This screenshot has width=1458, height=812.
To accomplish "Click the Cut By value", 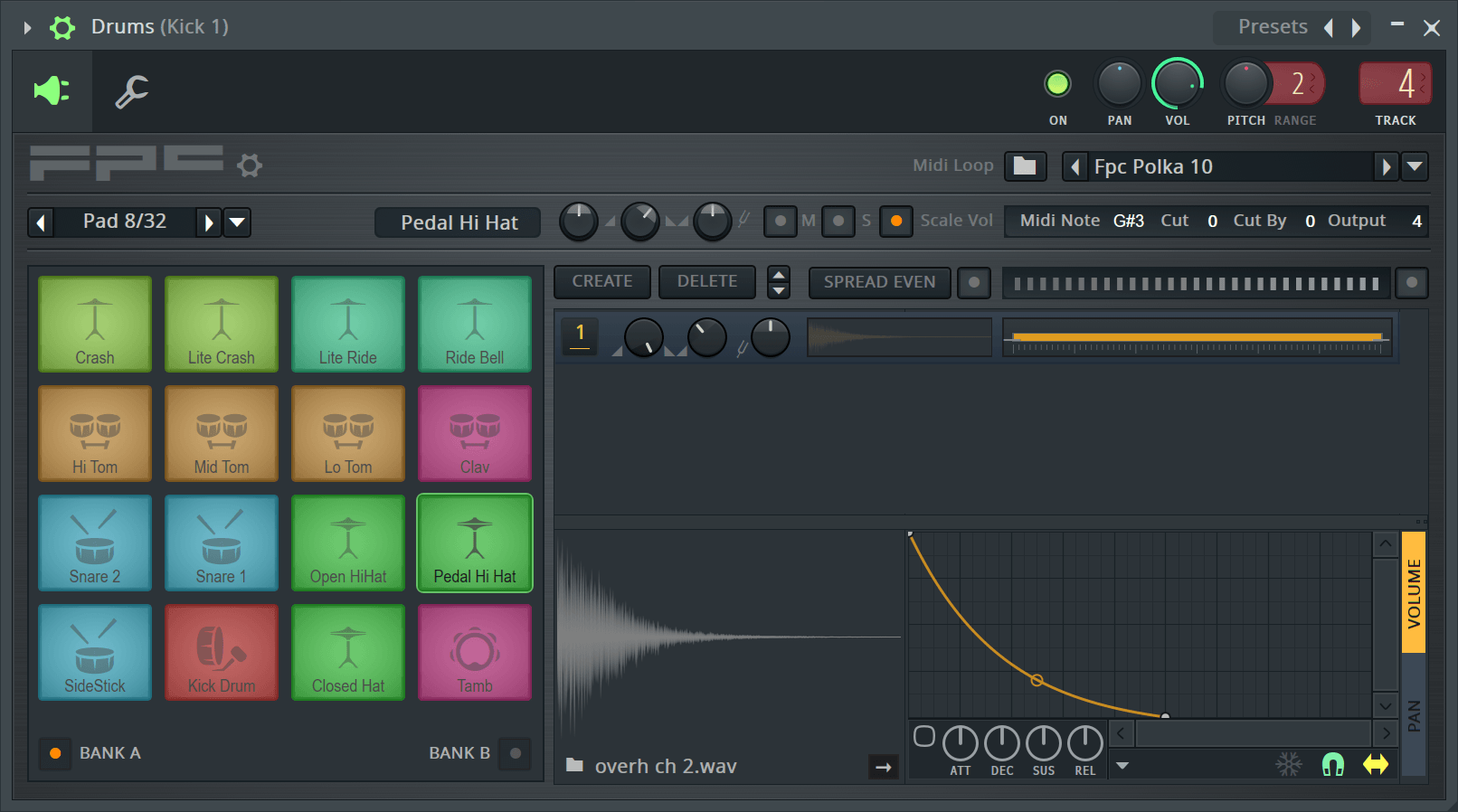I will coord(1310,221).
